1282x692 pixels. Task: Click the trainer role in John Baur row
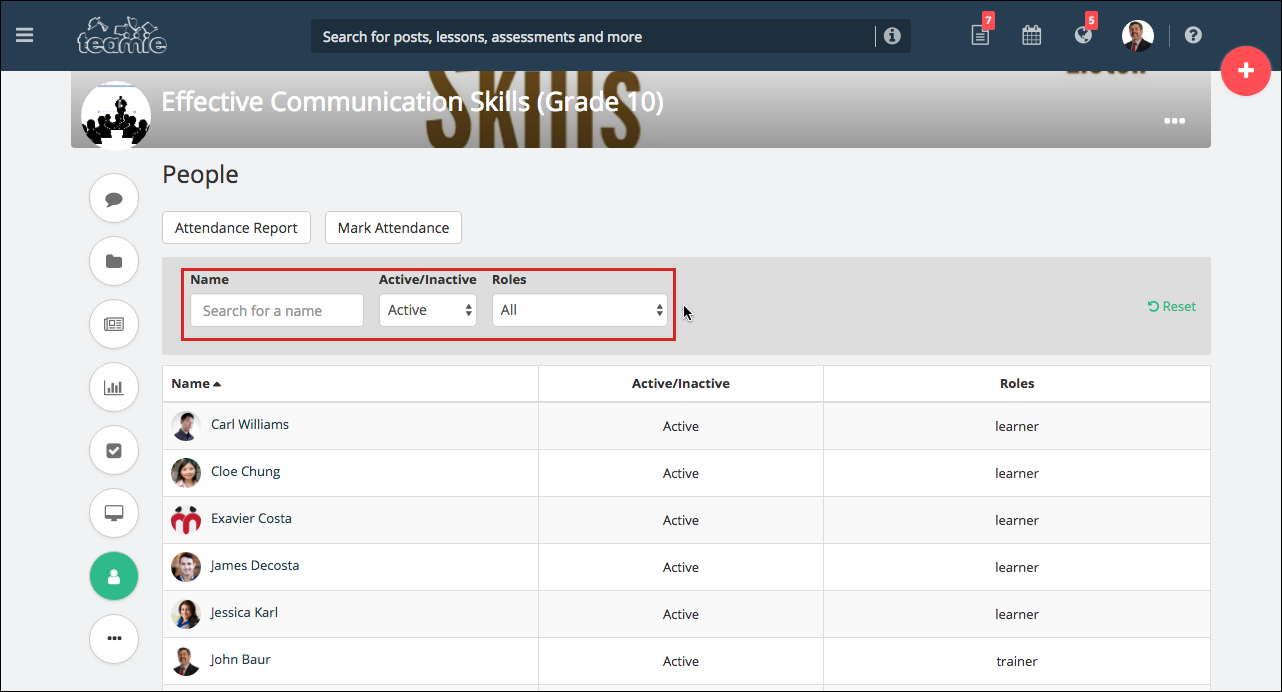(1017, 661)
